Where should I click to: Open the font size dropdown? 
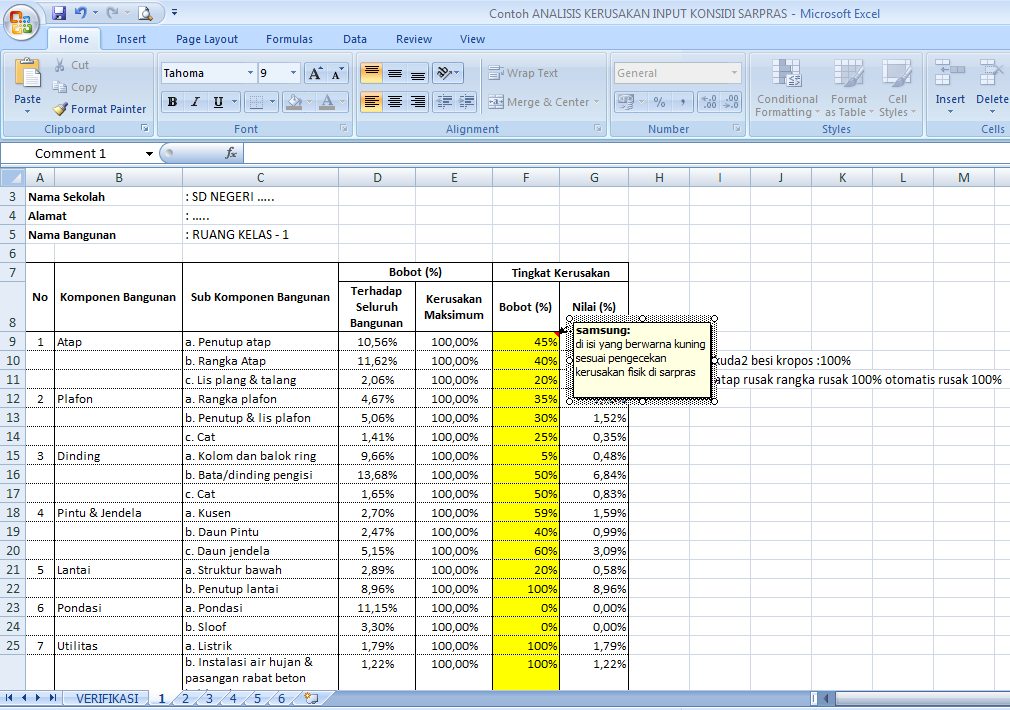292,72
